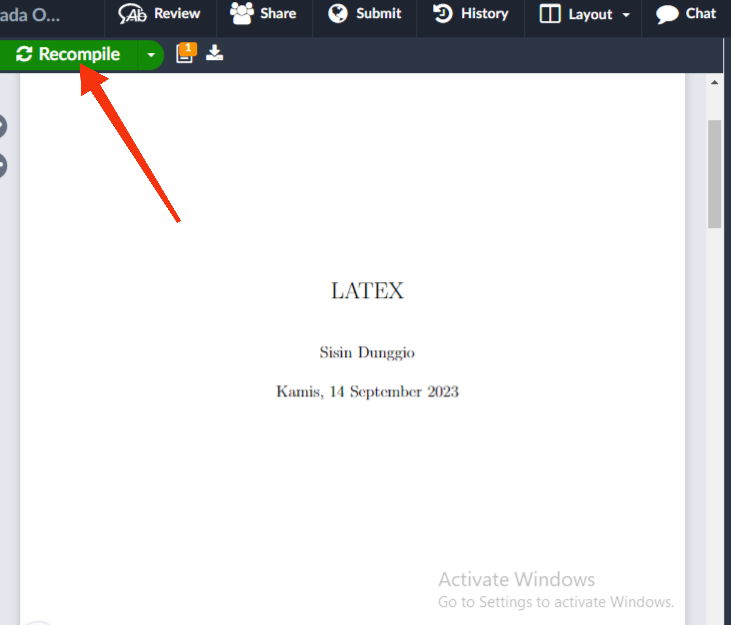This screenshot has width=731, height=625.
Task: Click the project title ending in "ada O..."
Action: [30, 15]
